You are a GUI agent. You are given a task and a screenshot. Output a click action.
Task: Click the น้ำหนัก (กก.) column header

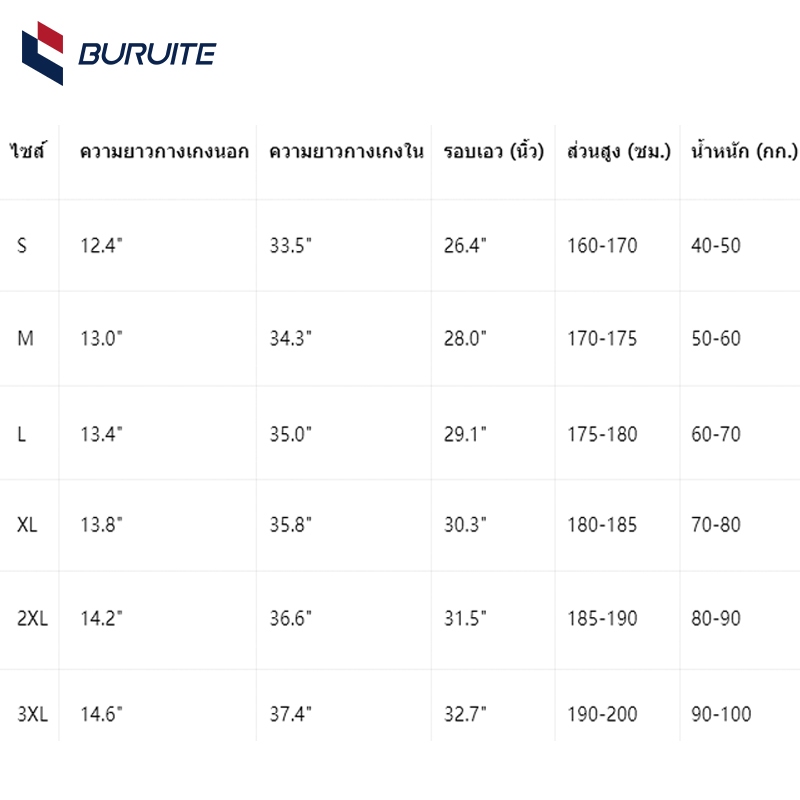click(744, 151)
